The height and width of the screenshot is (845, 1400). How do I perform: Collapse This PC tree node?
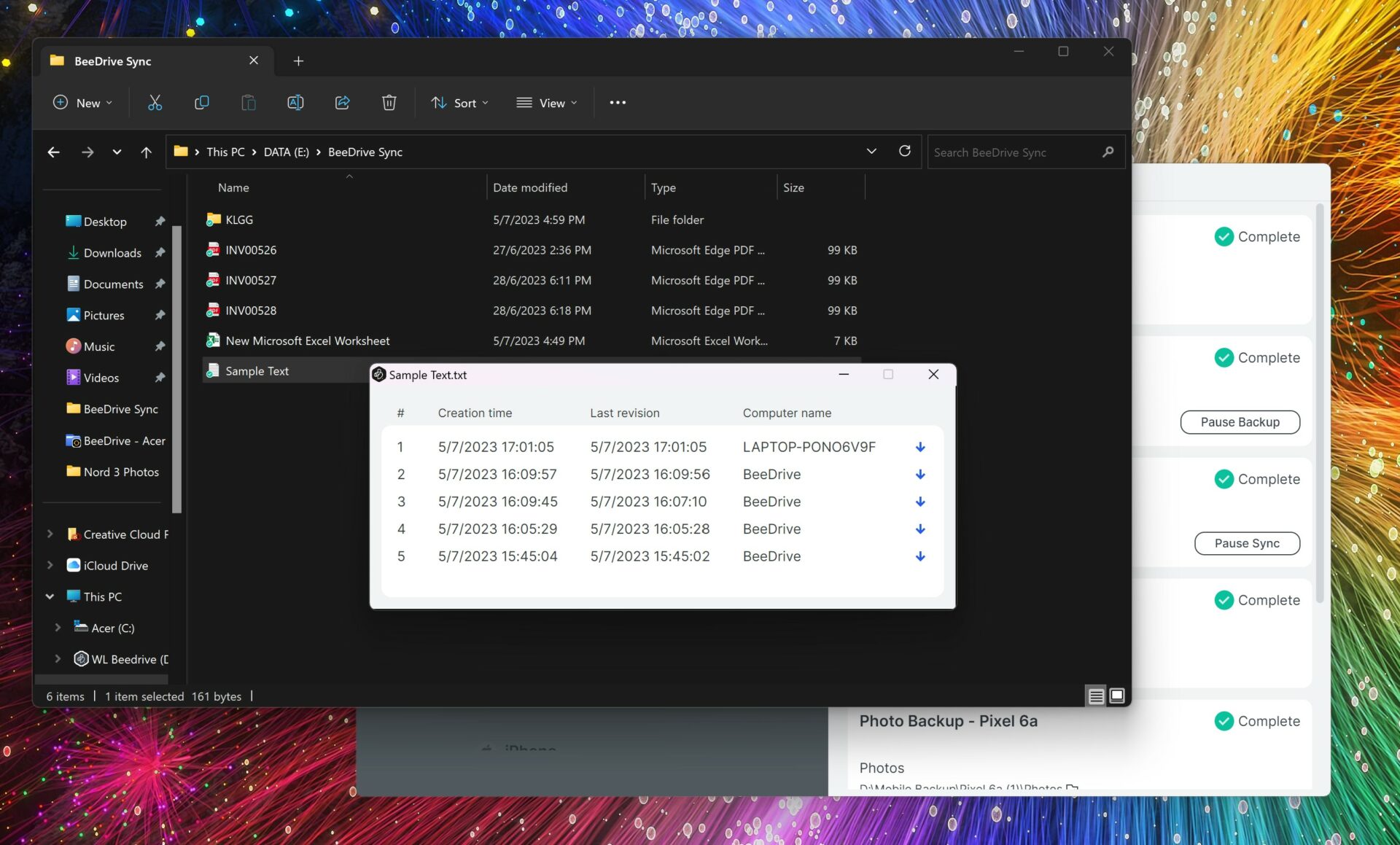50,597
